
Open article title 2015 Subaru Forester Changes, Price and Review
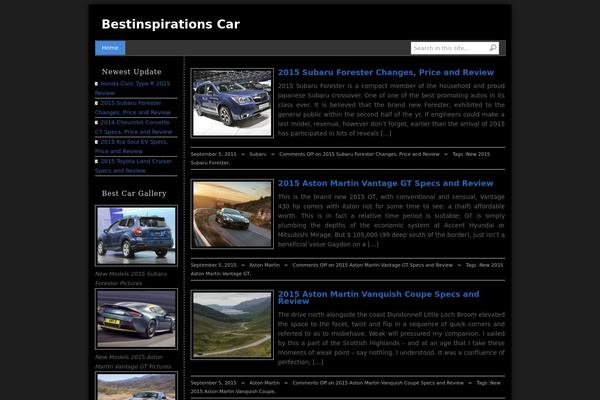[386, 72]
